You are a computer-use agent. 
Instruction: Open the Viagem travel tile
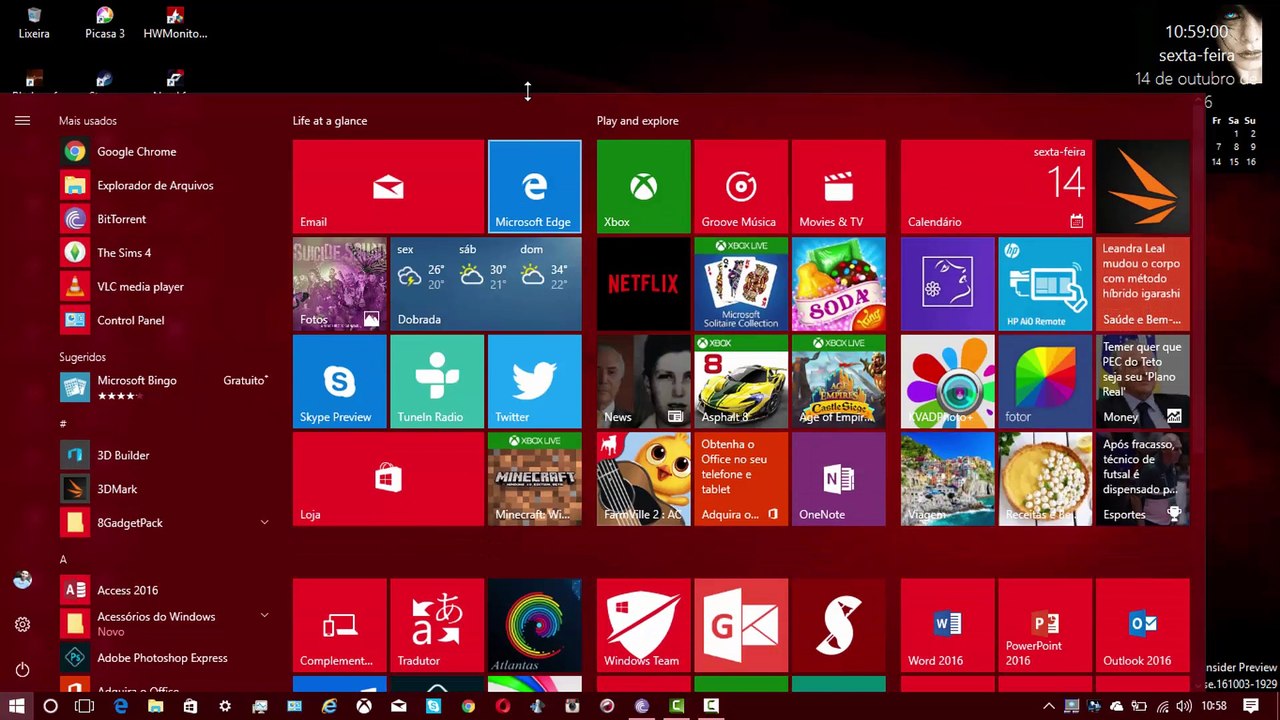pos(948,479)
